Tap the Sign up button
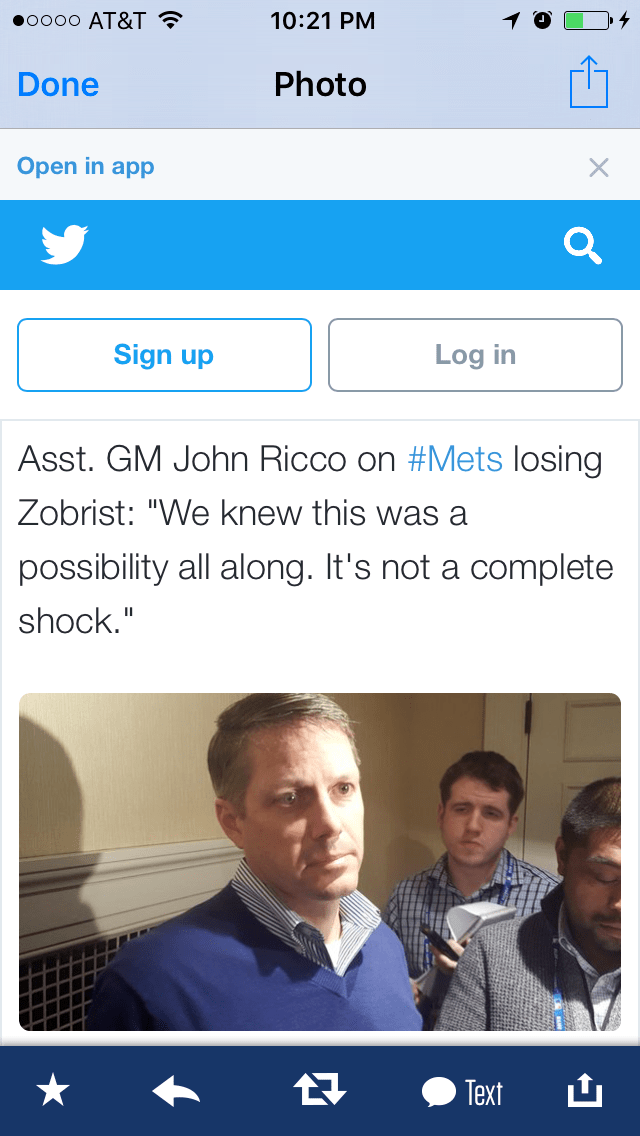 [164, 355]
